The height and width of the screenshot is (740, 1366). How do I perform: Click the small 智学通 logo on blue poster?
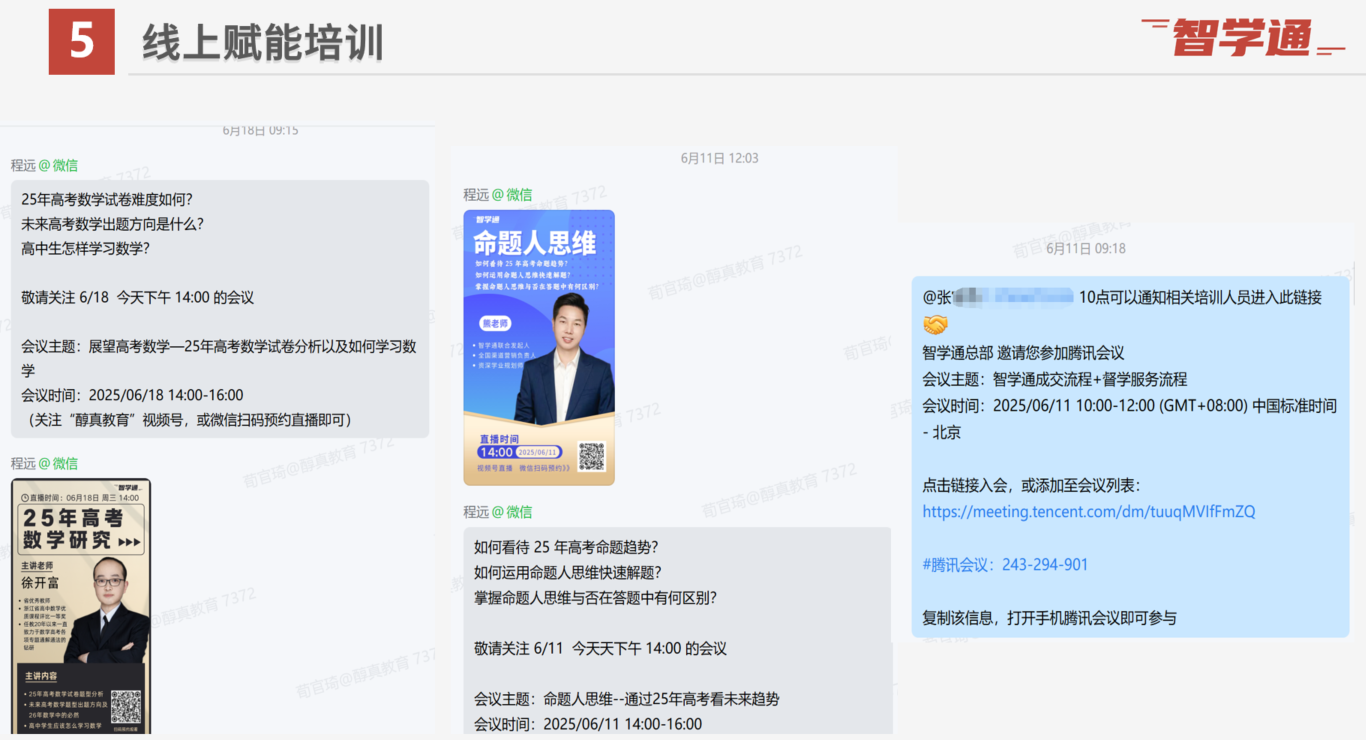point(486,220)
